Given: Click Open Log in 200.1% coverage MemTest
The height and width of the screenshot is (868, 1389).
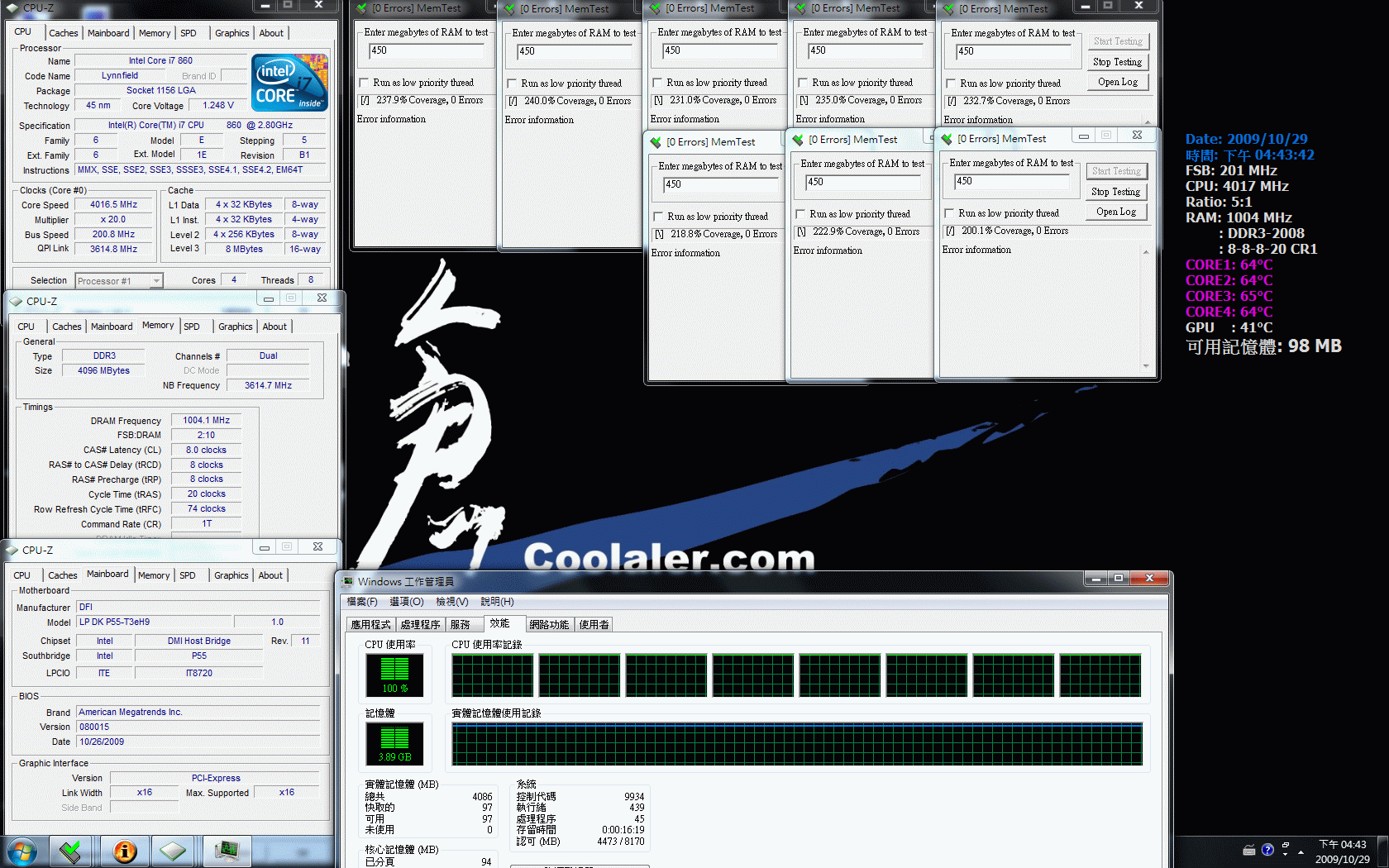Looking at the screenshot, I should tap(1115, 212).
